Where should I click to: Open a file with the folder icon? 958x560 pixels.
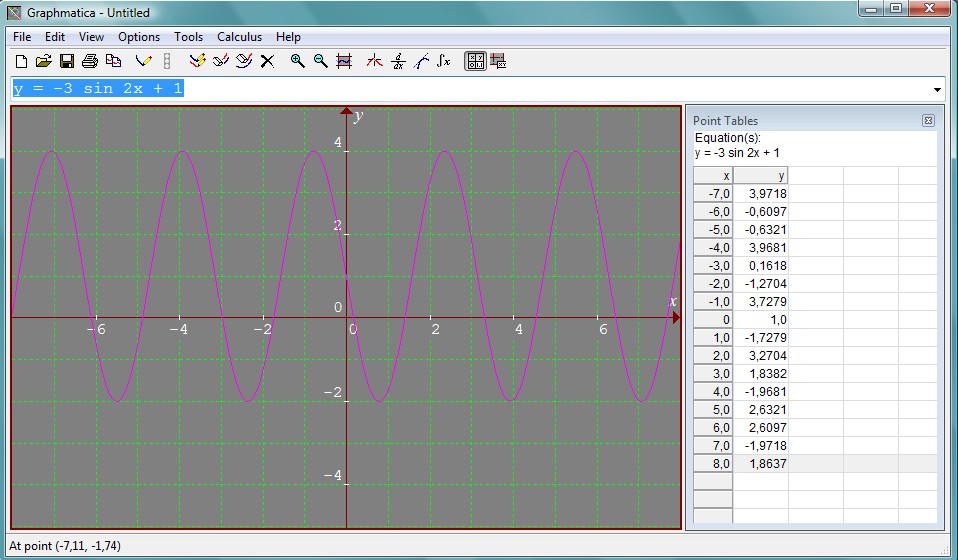[x=44, y=61]
